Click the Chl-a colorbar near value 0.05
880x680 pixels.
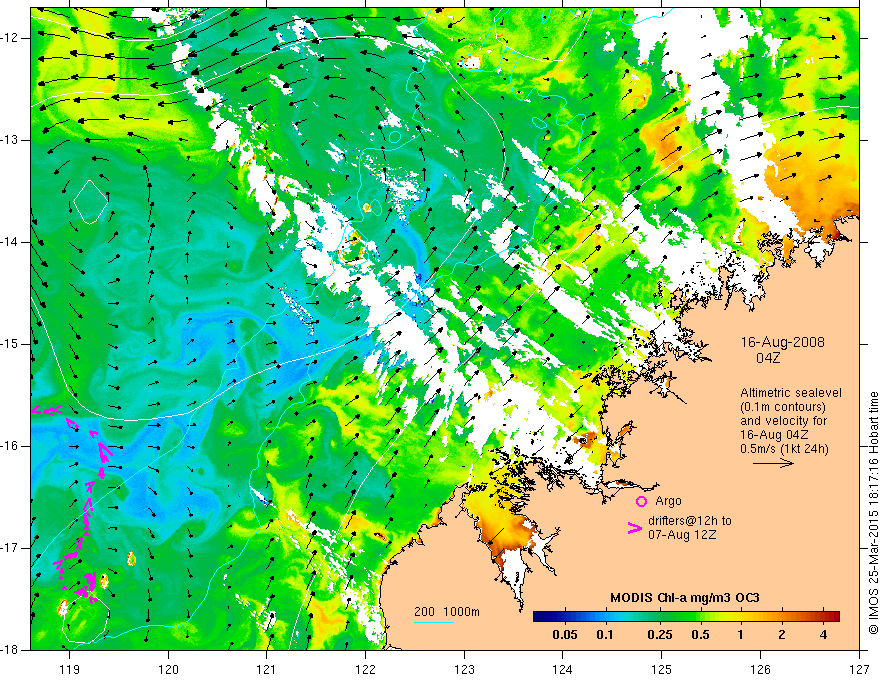pyautogui.click(x=565, y=617)
